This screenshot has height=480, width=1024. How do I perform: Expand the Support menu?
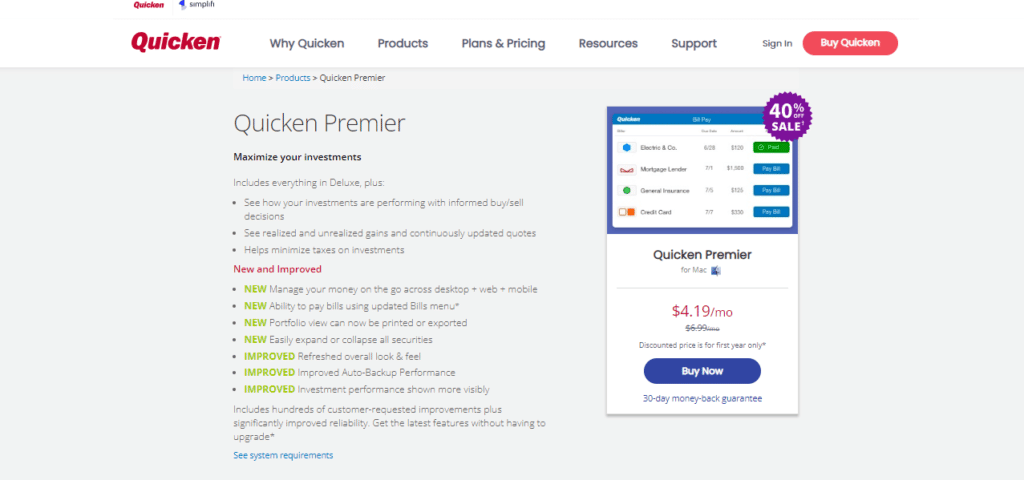click(x=694, y=44)
